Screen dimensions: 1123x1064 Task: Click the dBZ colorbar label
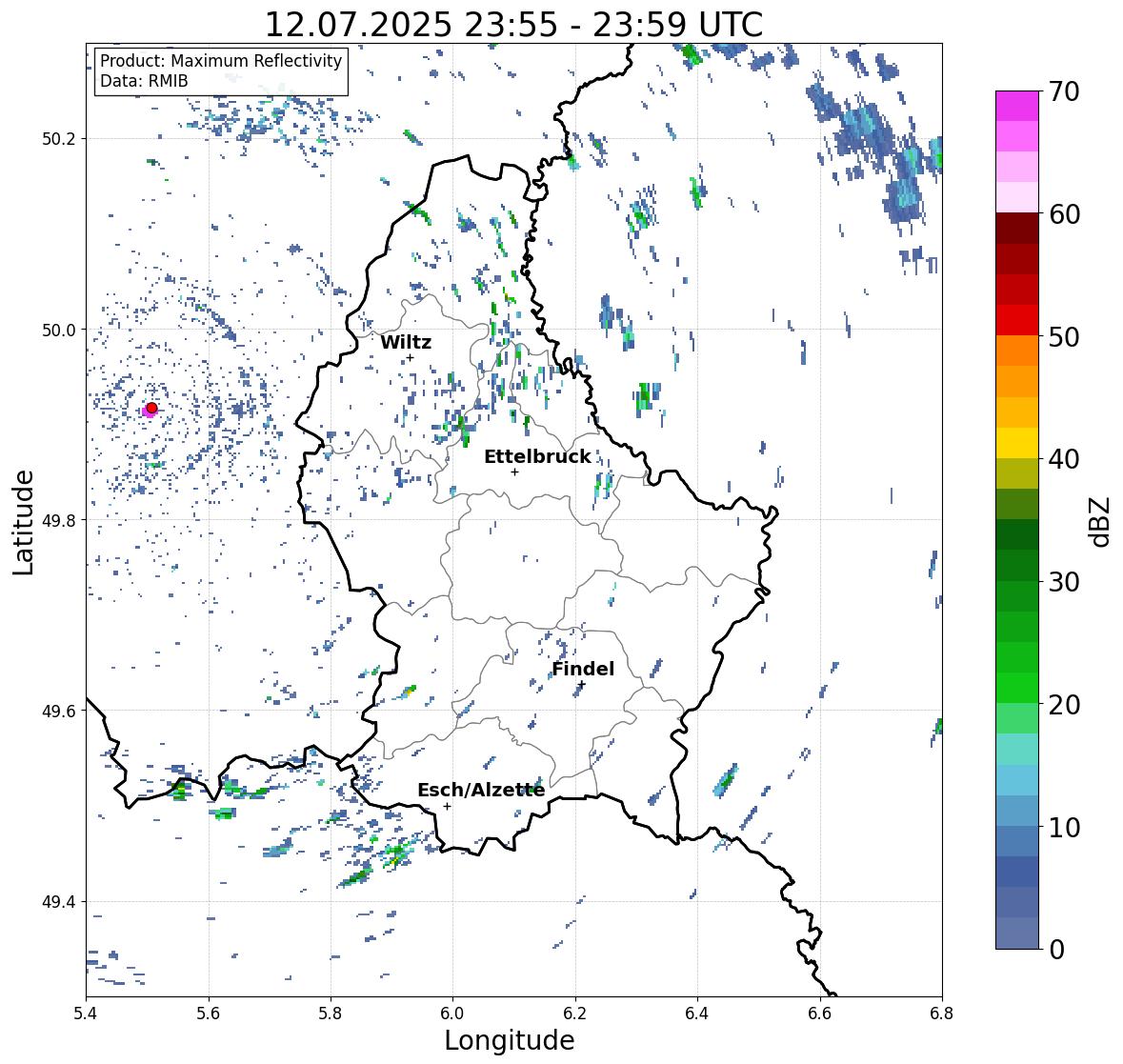pos(1101,522)
